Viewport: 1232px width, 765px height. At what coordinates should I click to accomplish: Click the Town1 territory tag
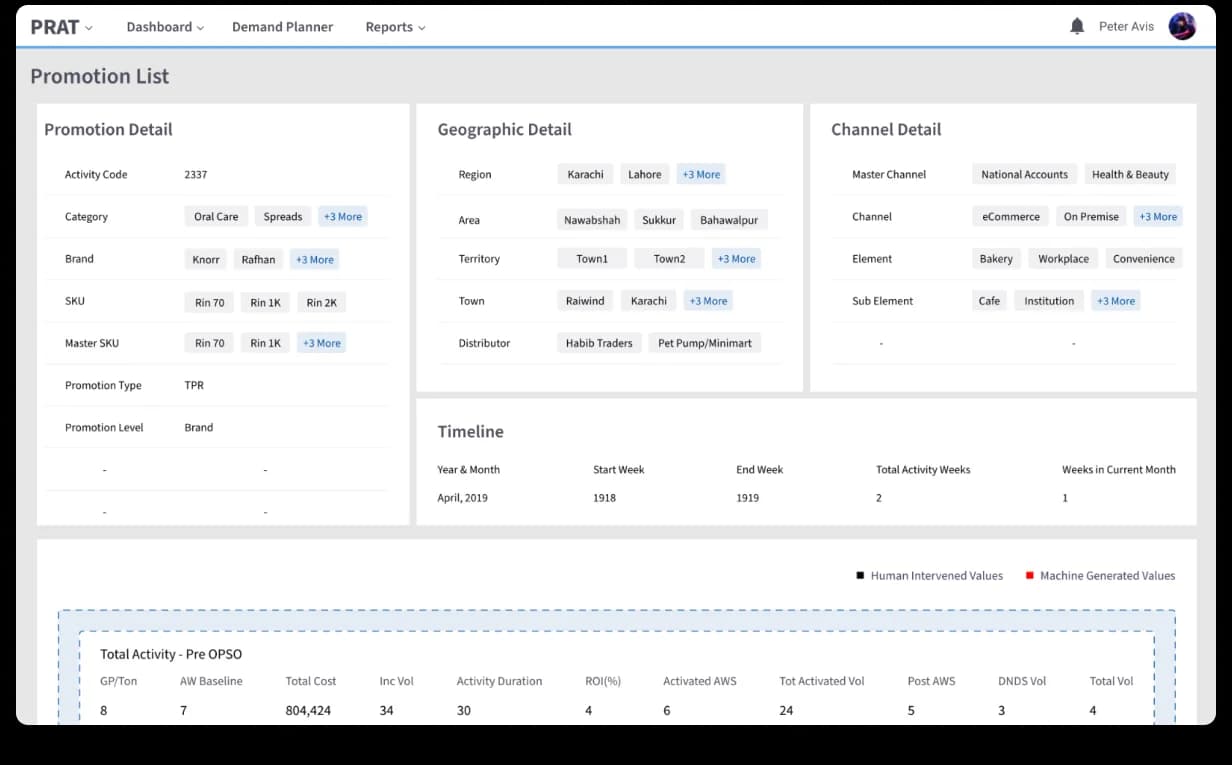click(592, 259)
